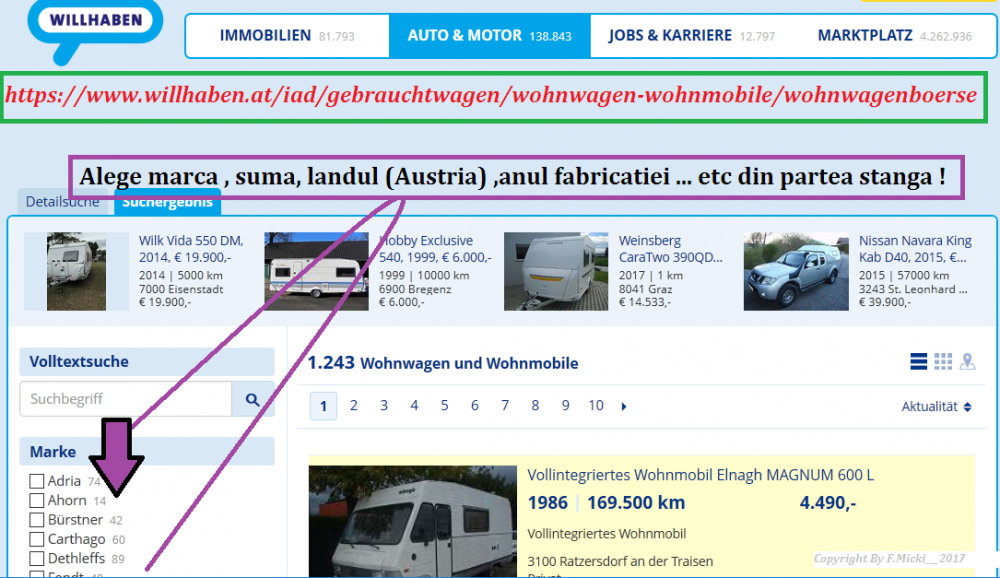Image resolution: width=1000 pixels, height=578 pixels.
Task: Check the Adria brand checkbox
Action: tap(37, 481)
